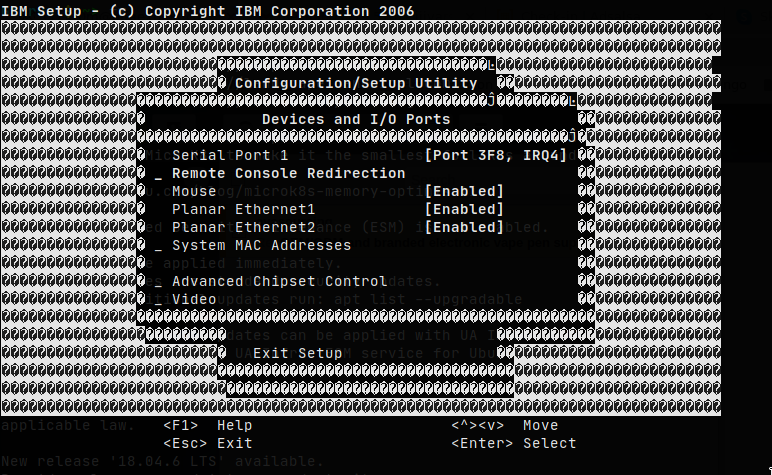This screenshot has width=772, height=475.
Task: Click the <Enter> Select hint
Action: coord(513,443)
